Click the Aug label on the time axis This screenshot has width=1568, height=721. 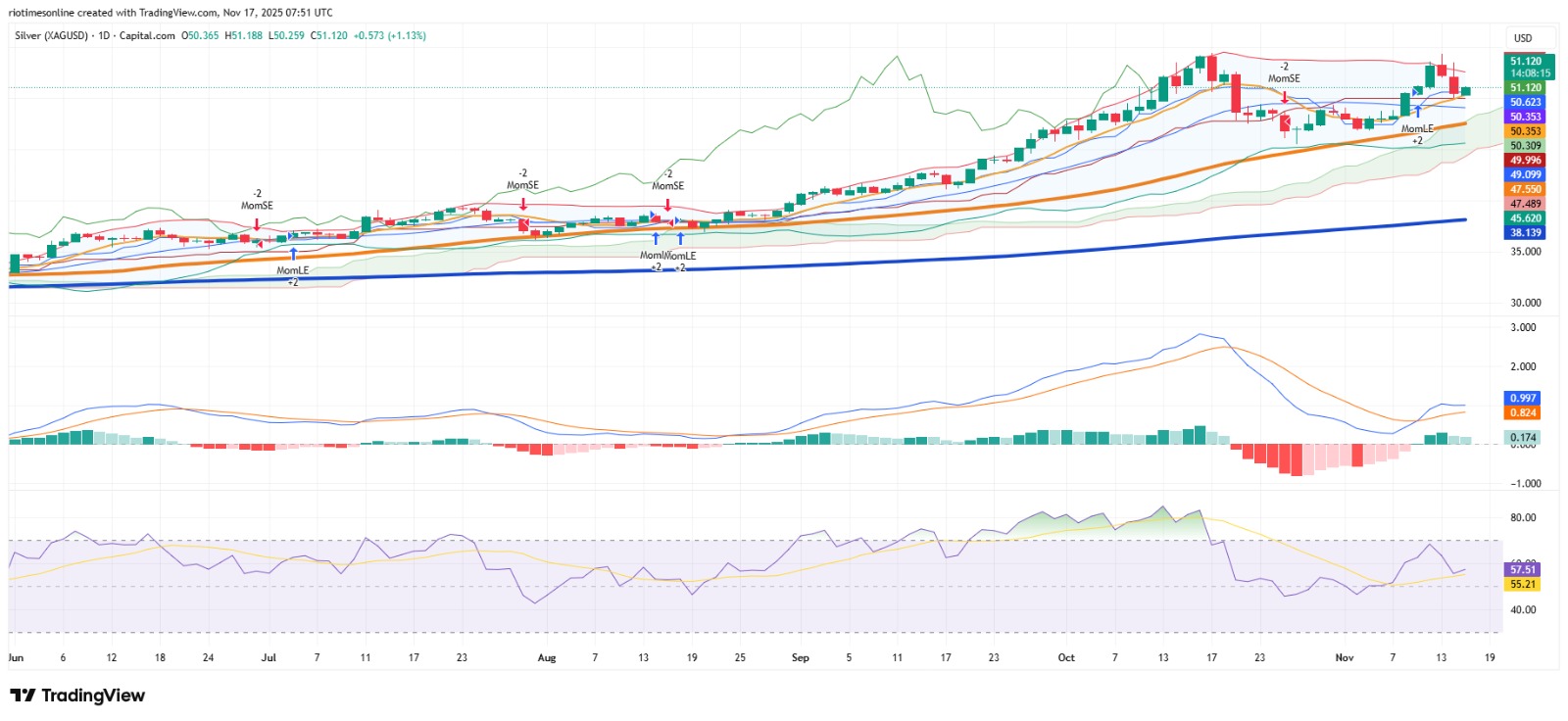coord(547,658)
